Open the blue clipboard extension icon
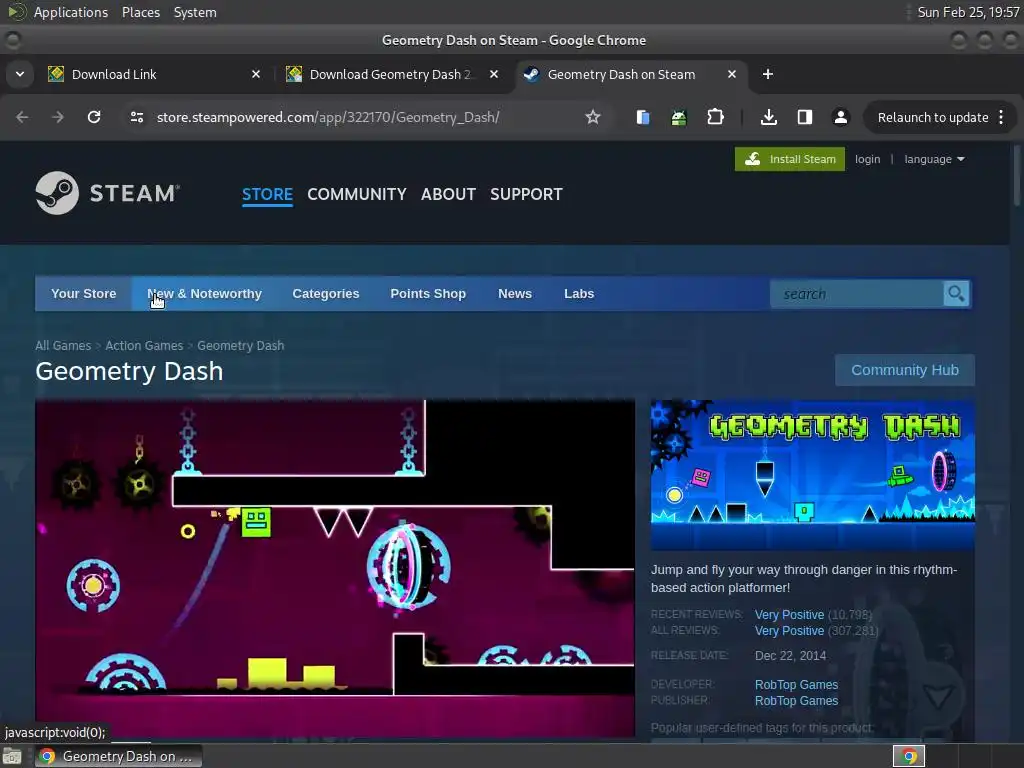This screenshot has height=768, width=1024. tap(643, 117)
